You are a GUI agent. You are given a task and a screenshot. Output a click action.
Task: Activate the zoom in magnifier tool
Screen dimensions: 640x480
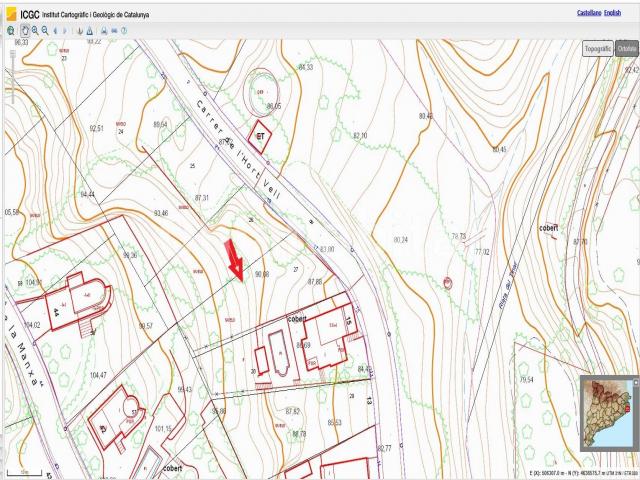point(34,31)
